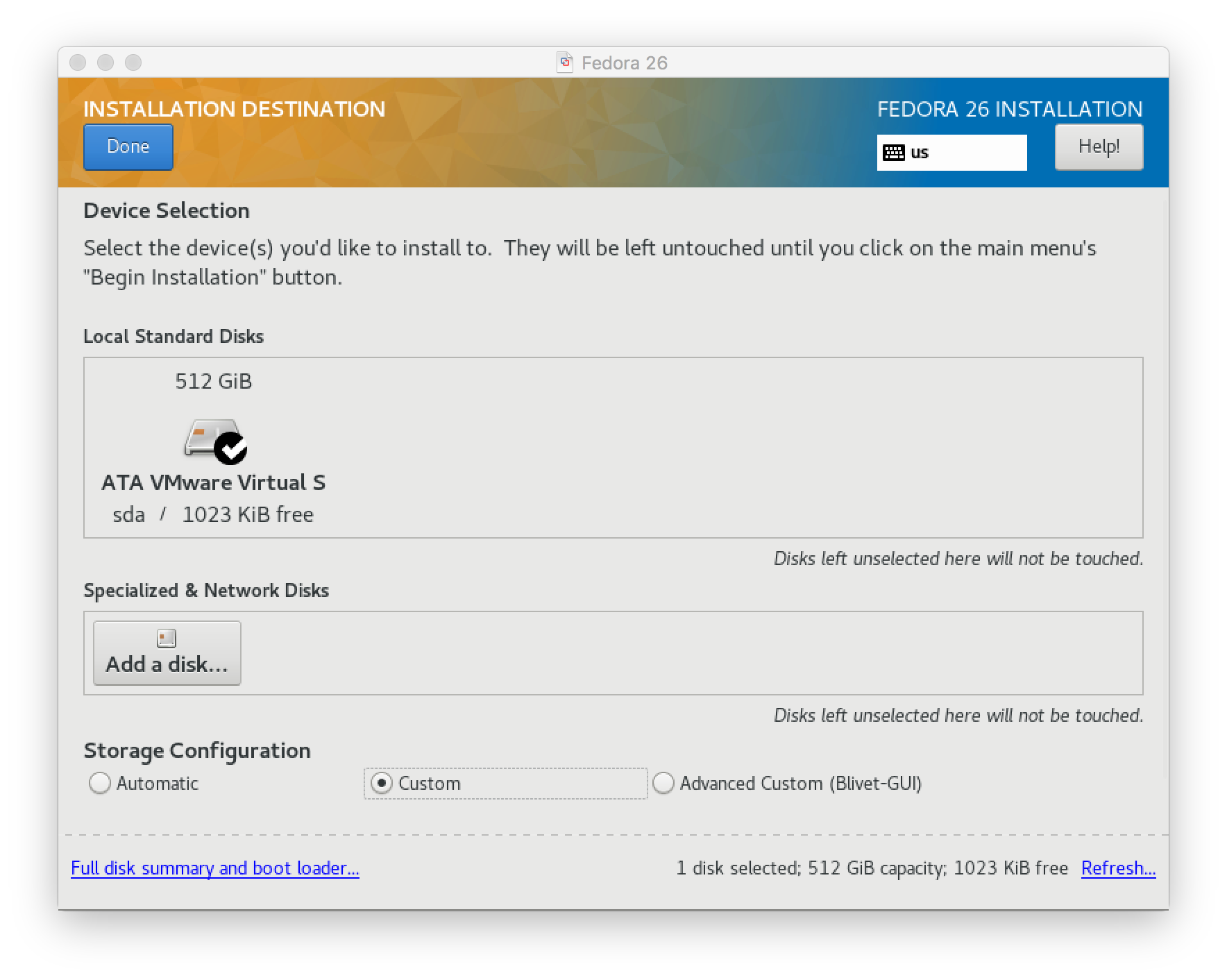The height and width of the screenshot is (980, 1227).
Task: Click the disk selection status summary text
Action: coord(872,868)
